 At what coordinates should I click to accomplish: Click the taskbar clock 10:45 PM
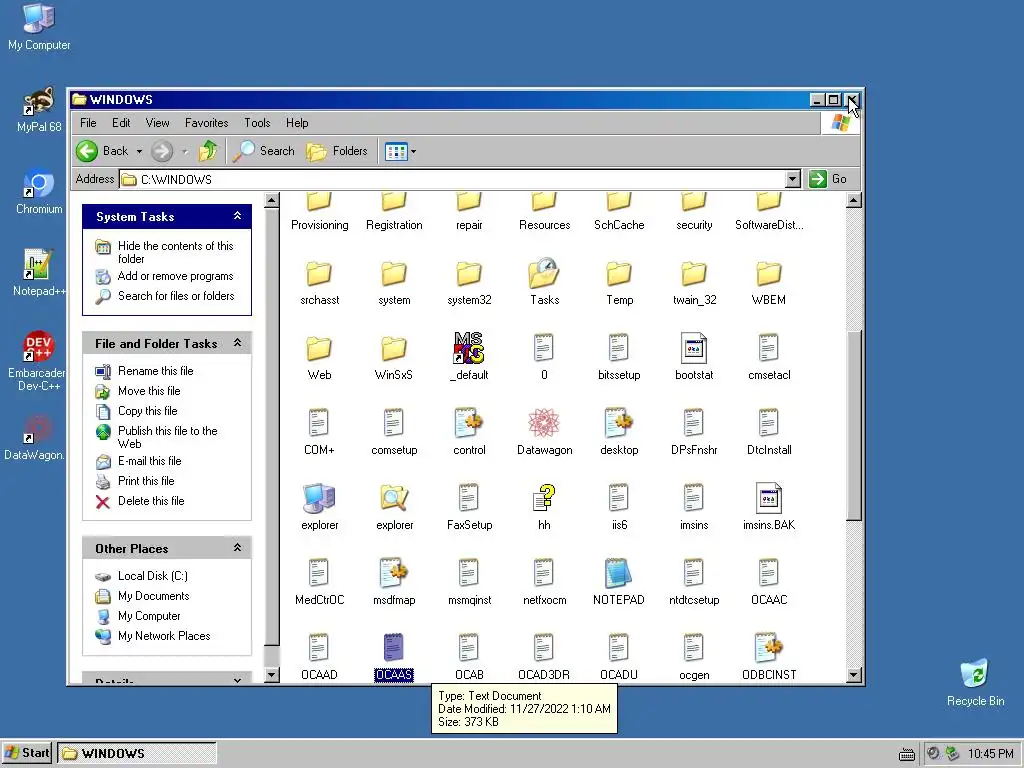(x=991, y=754)
